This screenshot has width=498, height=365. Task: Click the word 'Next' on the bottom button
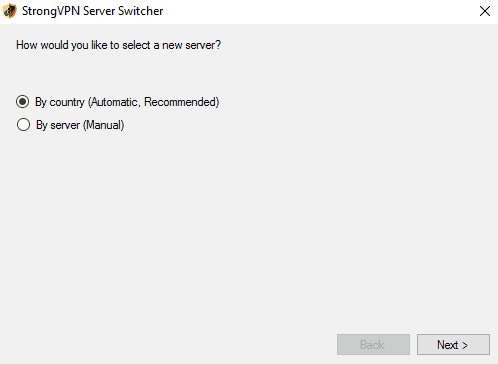point(448,345)
